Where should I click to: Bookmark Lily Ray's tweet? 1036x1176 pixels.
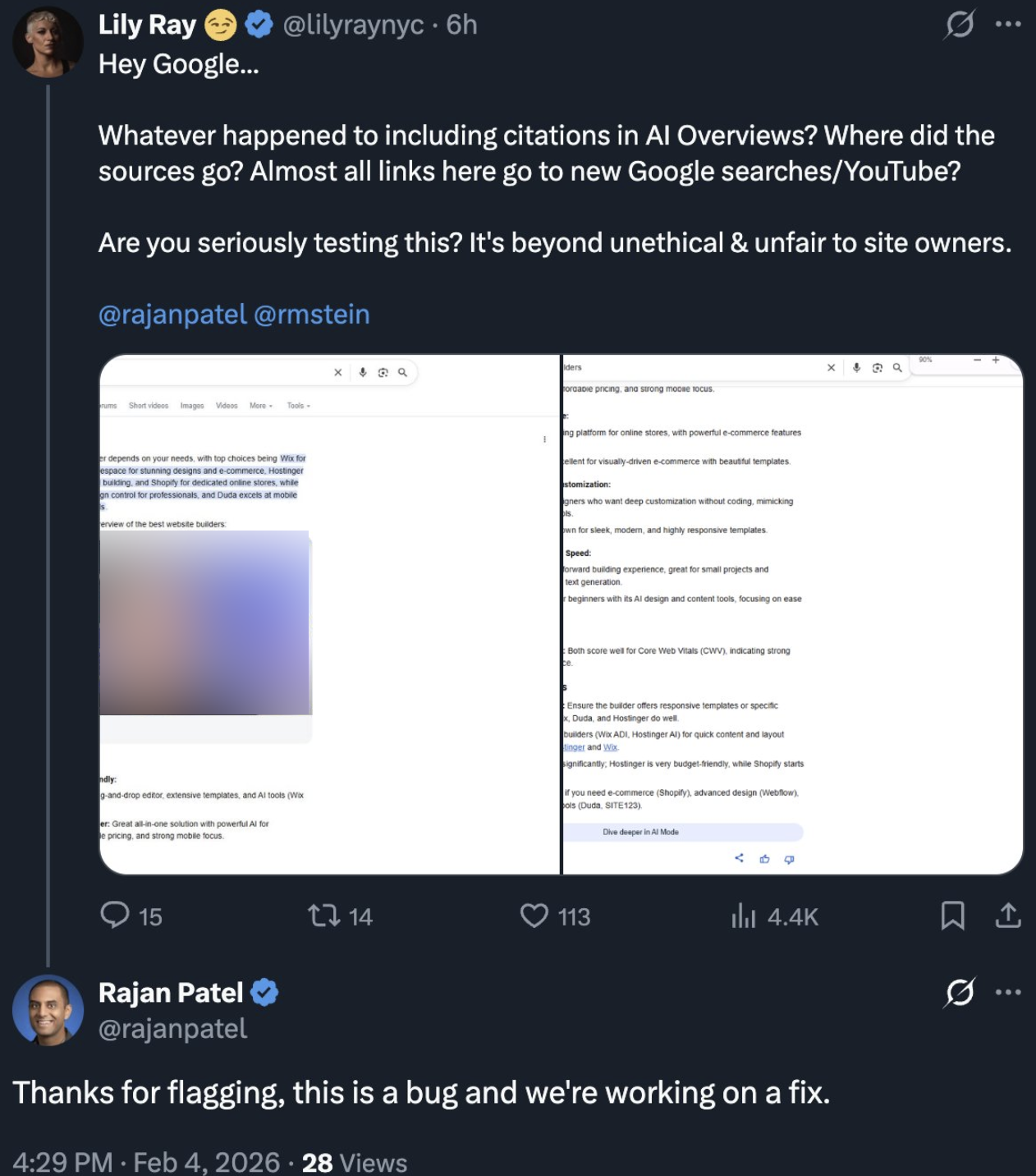coord(953,917)
